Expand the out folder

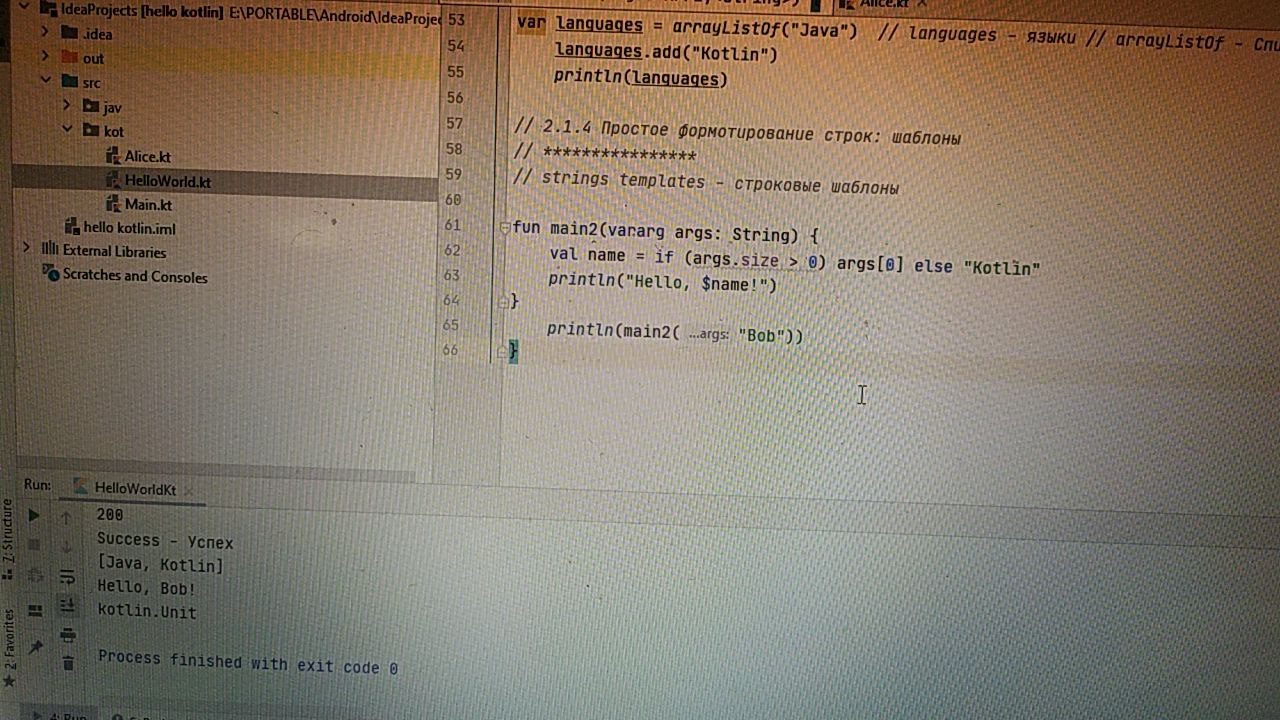click(x=45, y=56)
